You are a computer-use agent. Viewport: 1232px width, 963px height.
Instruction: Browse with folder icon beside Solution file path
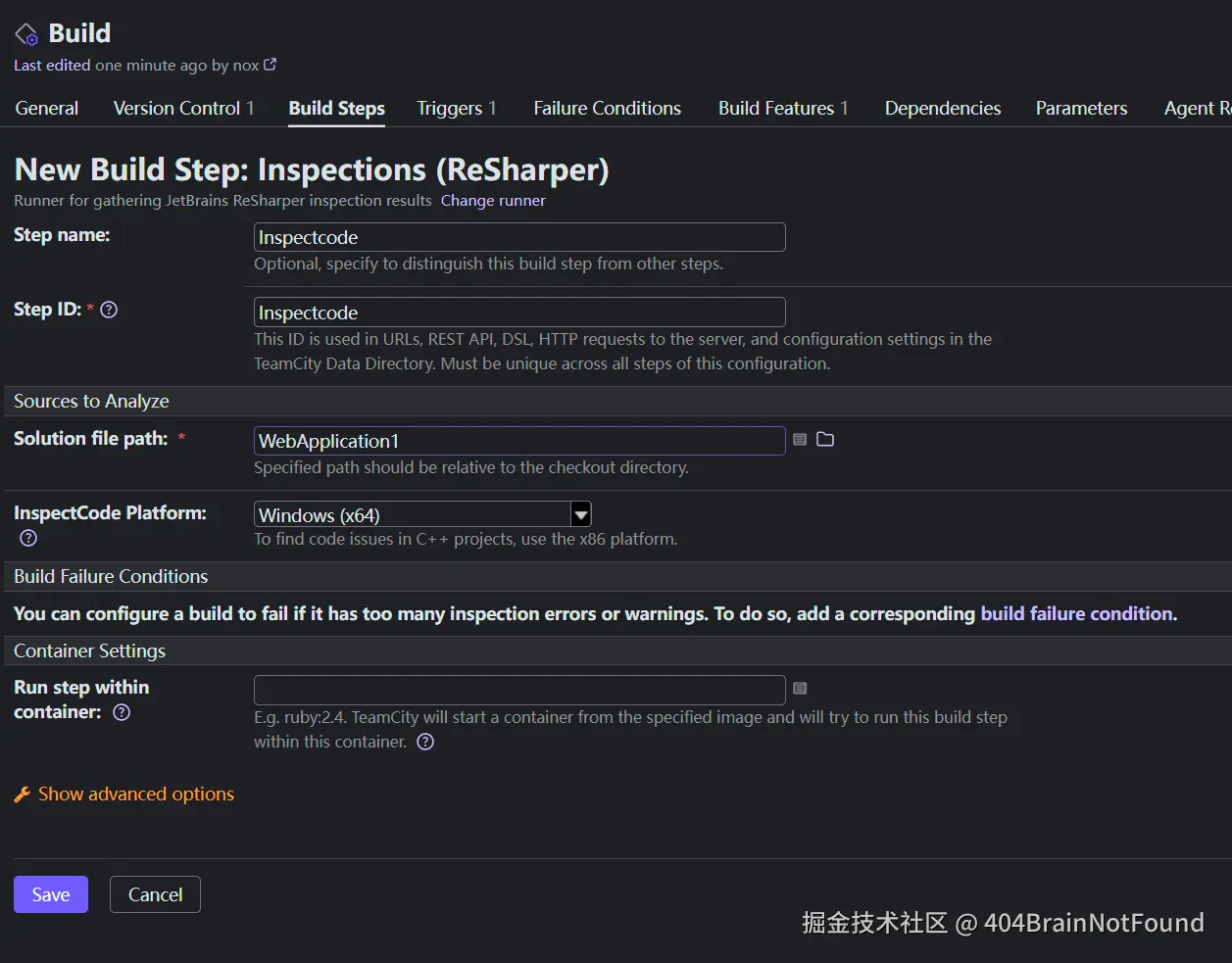[825, 439]
